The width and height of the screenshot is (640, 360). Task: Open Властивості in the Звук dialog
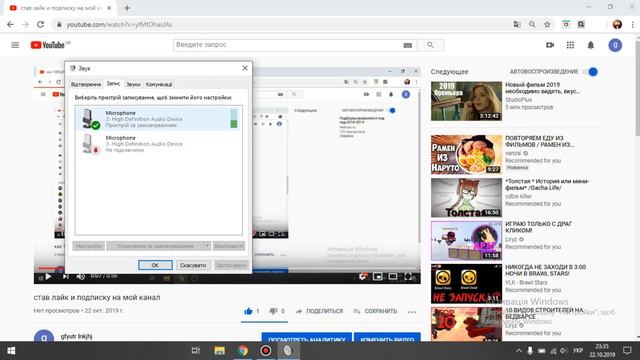point(229,246)
